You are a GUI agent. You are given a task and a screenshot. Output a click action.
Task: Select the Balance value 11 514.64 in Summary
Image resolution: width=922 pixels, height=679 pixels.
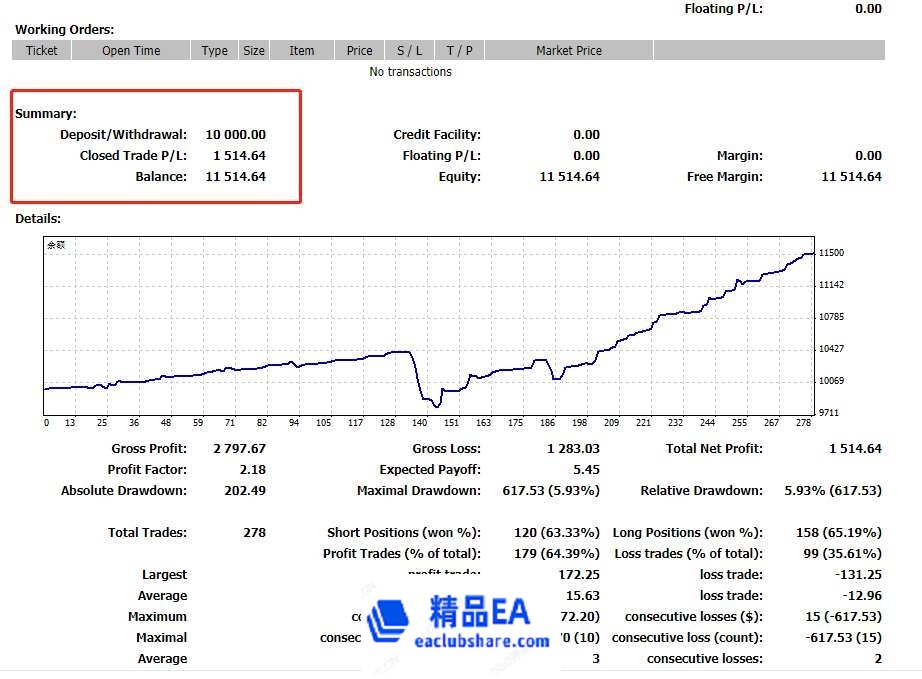click(236, 177)
